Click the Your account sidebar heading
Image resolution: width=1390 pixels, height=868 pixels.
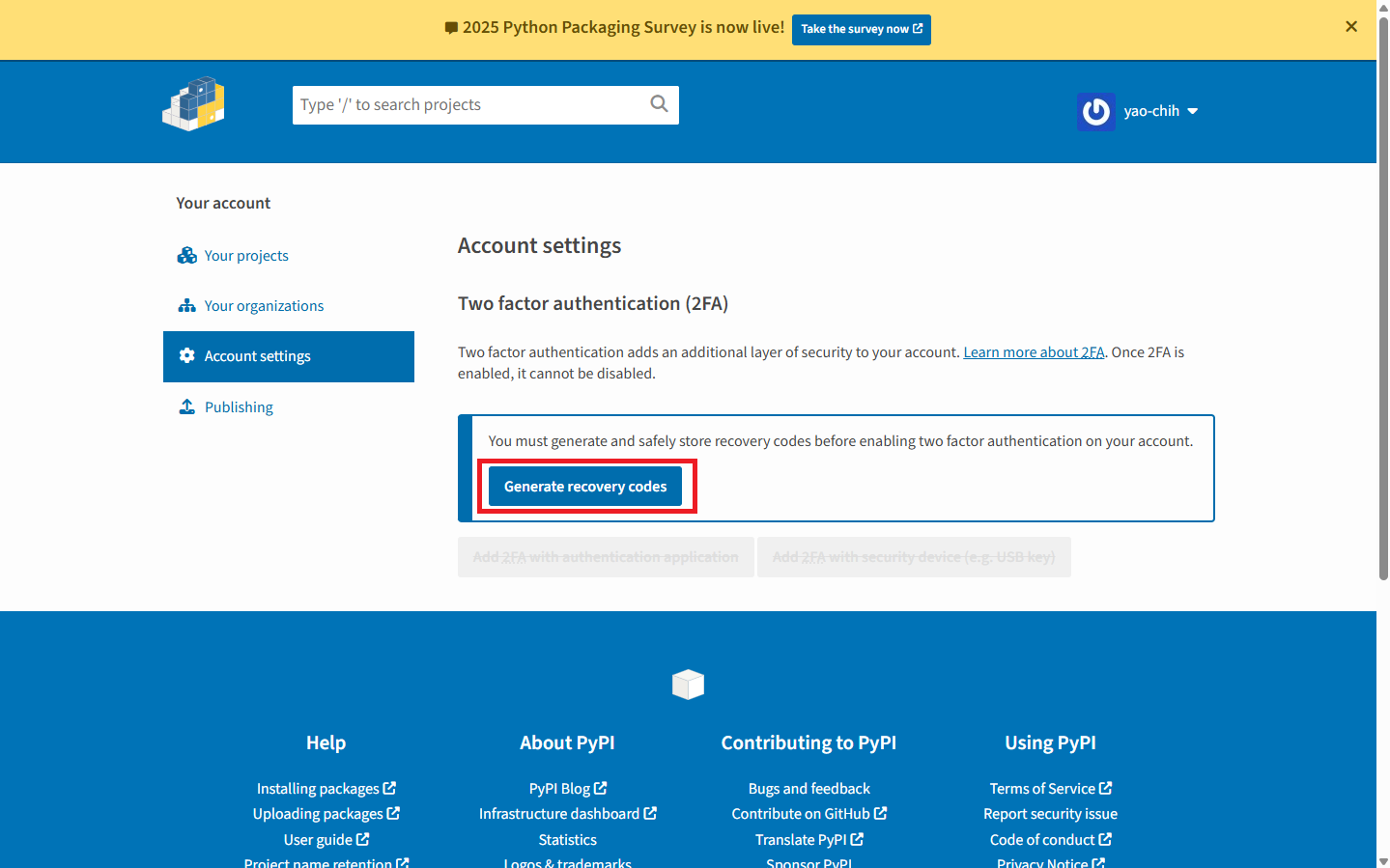coord(223,204)
